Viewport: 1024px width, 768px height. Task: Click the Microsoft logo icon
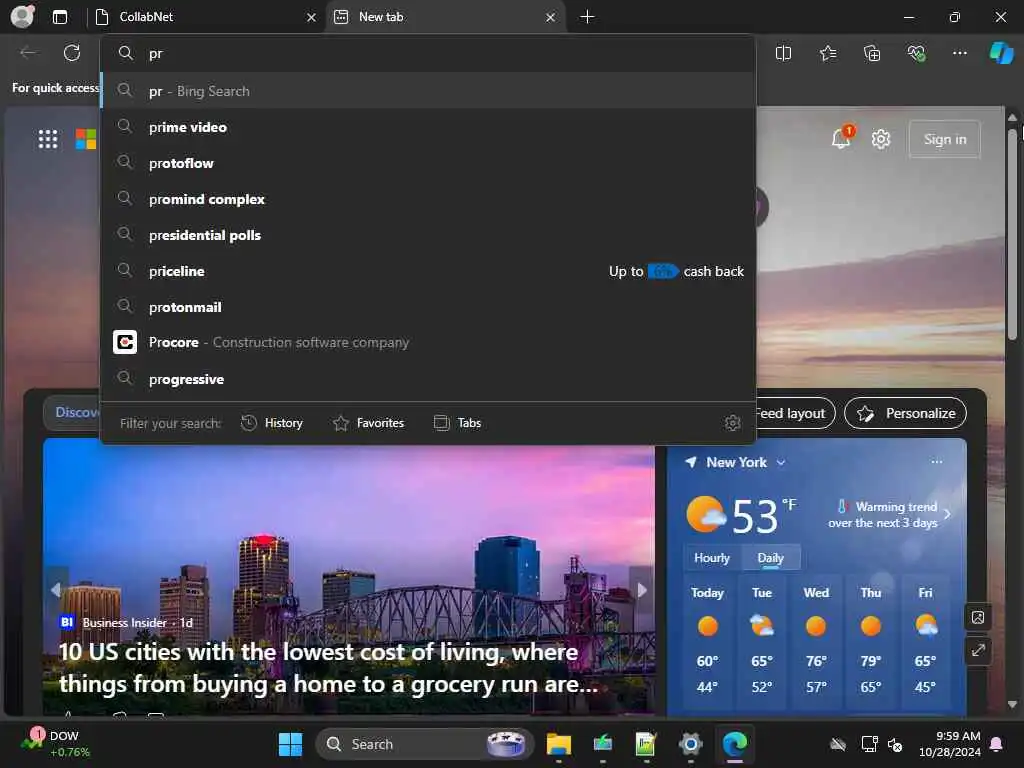(86, 139)
